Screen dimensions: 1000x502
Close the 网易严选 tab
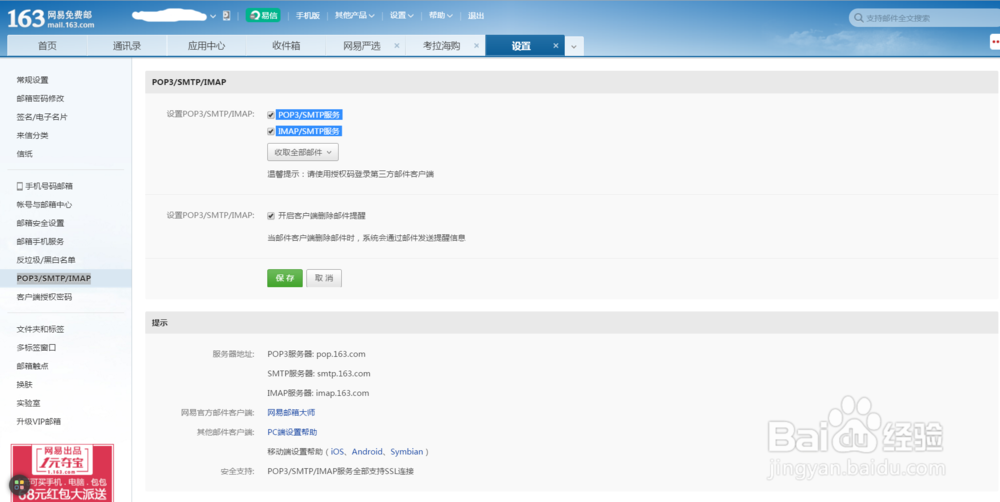pyautogui.click(x=397, y=46)
